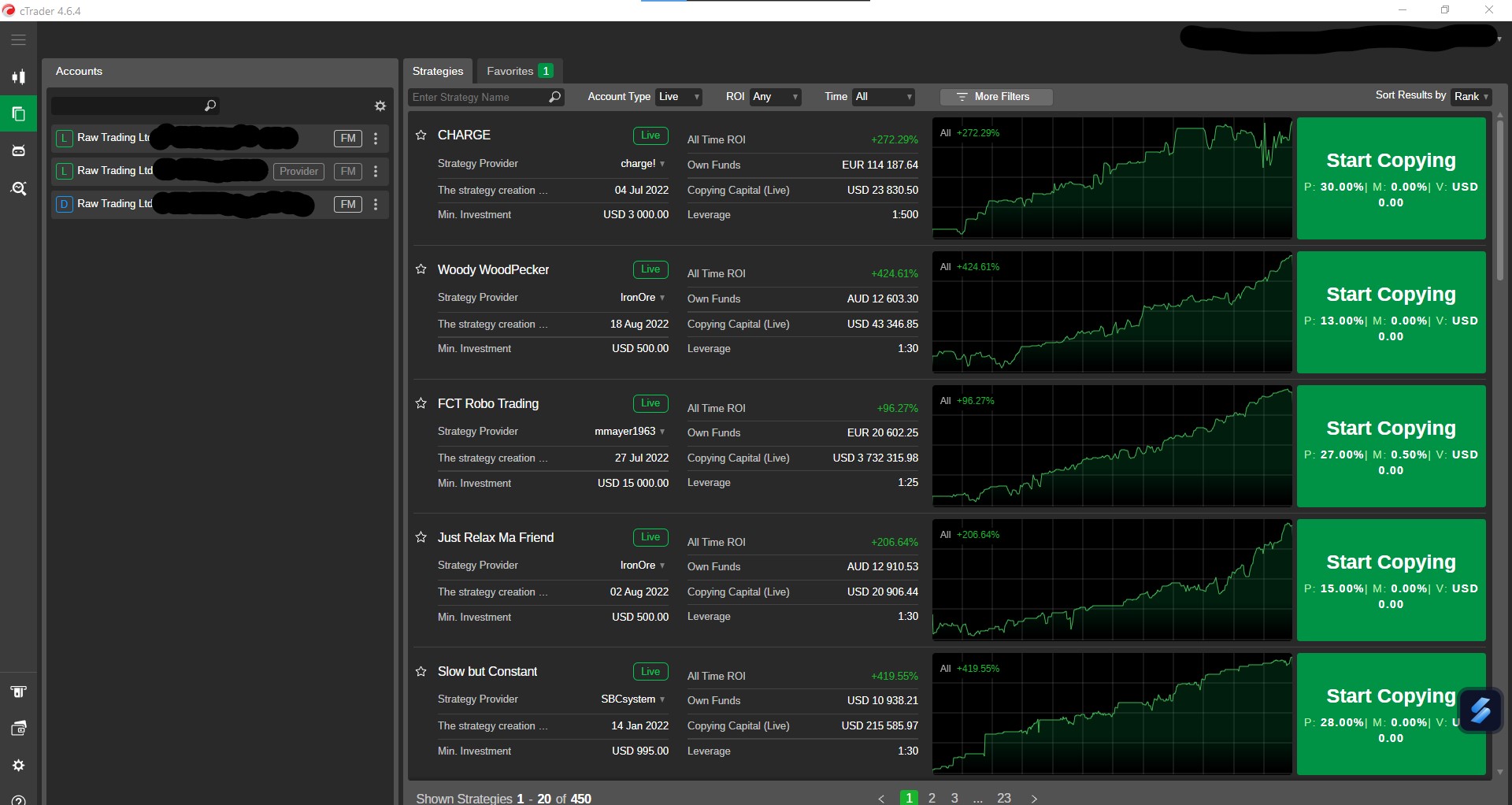The image size is (1512, 805).
Task: Click the strategies list vertical scrollbar
Action: tap(1499, 201)
